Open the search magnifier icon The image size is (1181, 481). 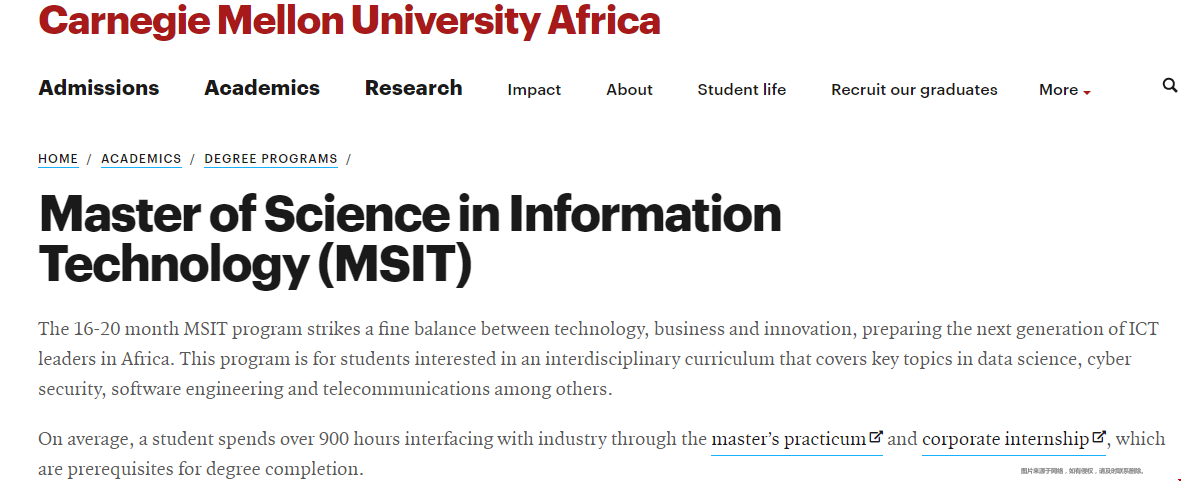[1170, 85]
